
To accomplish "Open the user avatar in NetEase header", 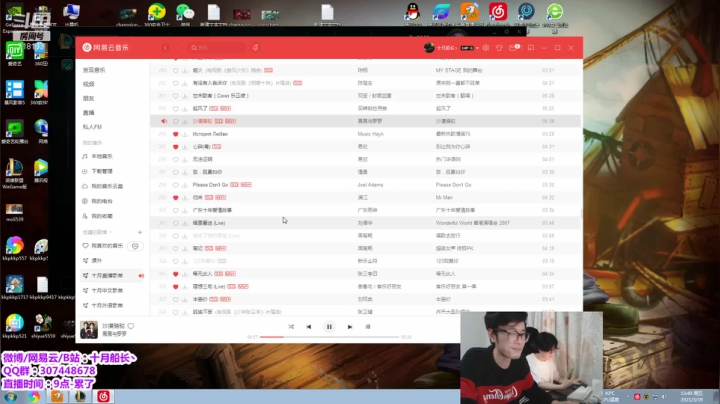I will 429,48.
